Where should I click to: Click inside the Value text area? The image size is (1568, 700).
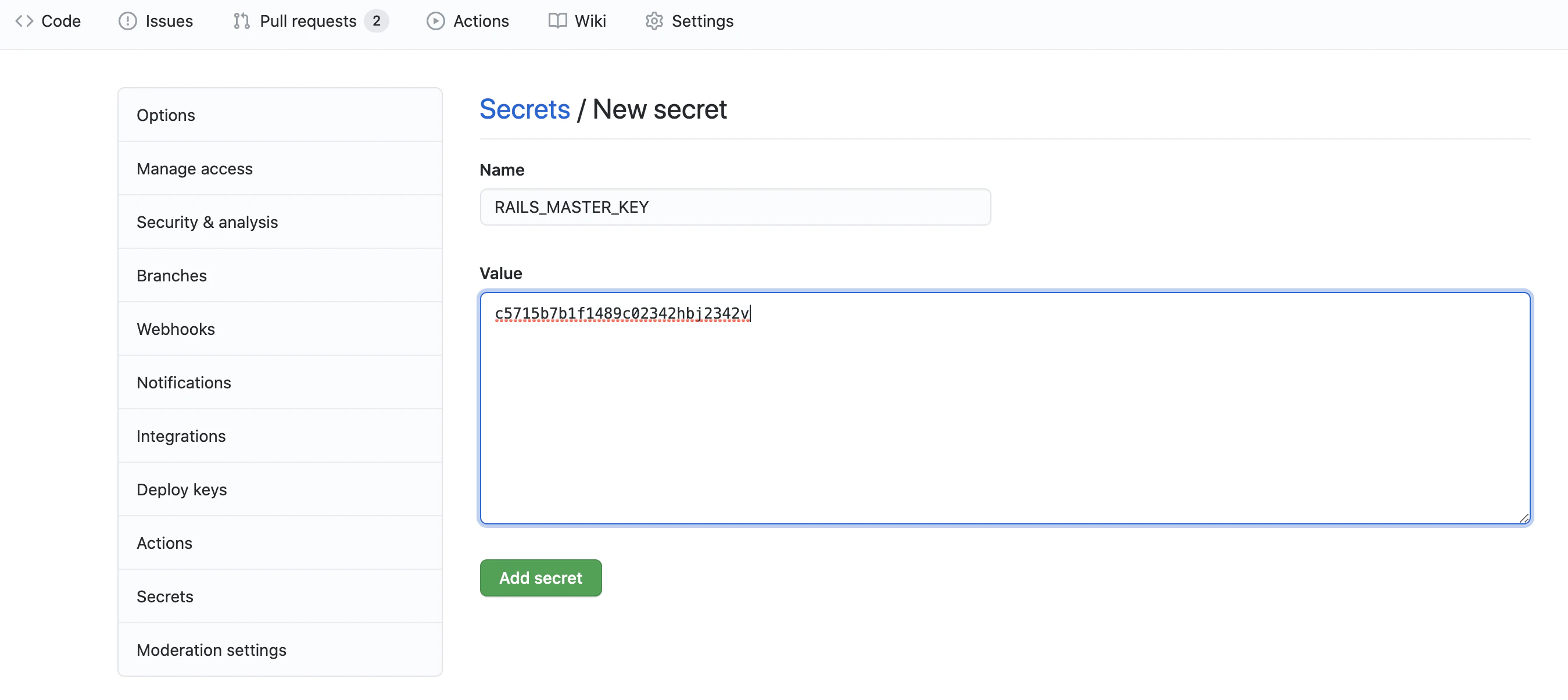[x=1005, y=408]
